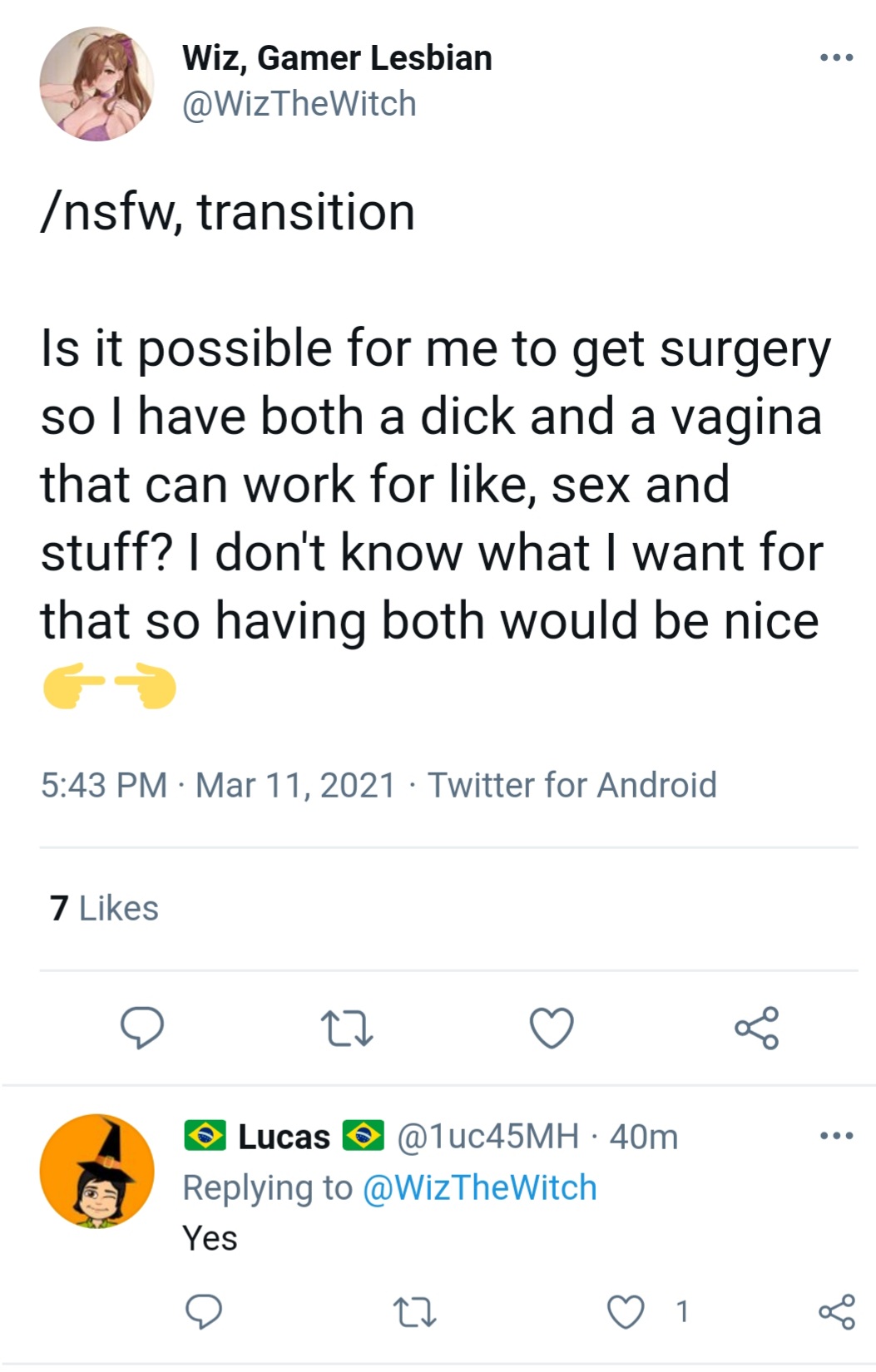The image size is (876, 1372).
Task: Tap the @1uc45MH handle
Action: [488, 1137]
